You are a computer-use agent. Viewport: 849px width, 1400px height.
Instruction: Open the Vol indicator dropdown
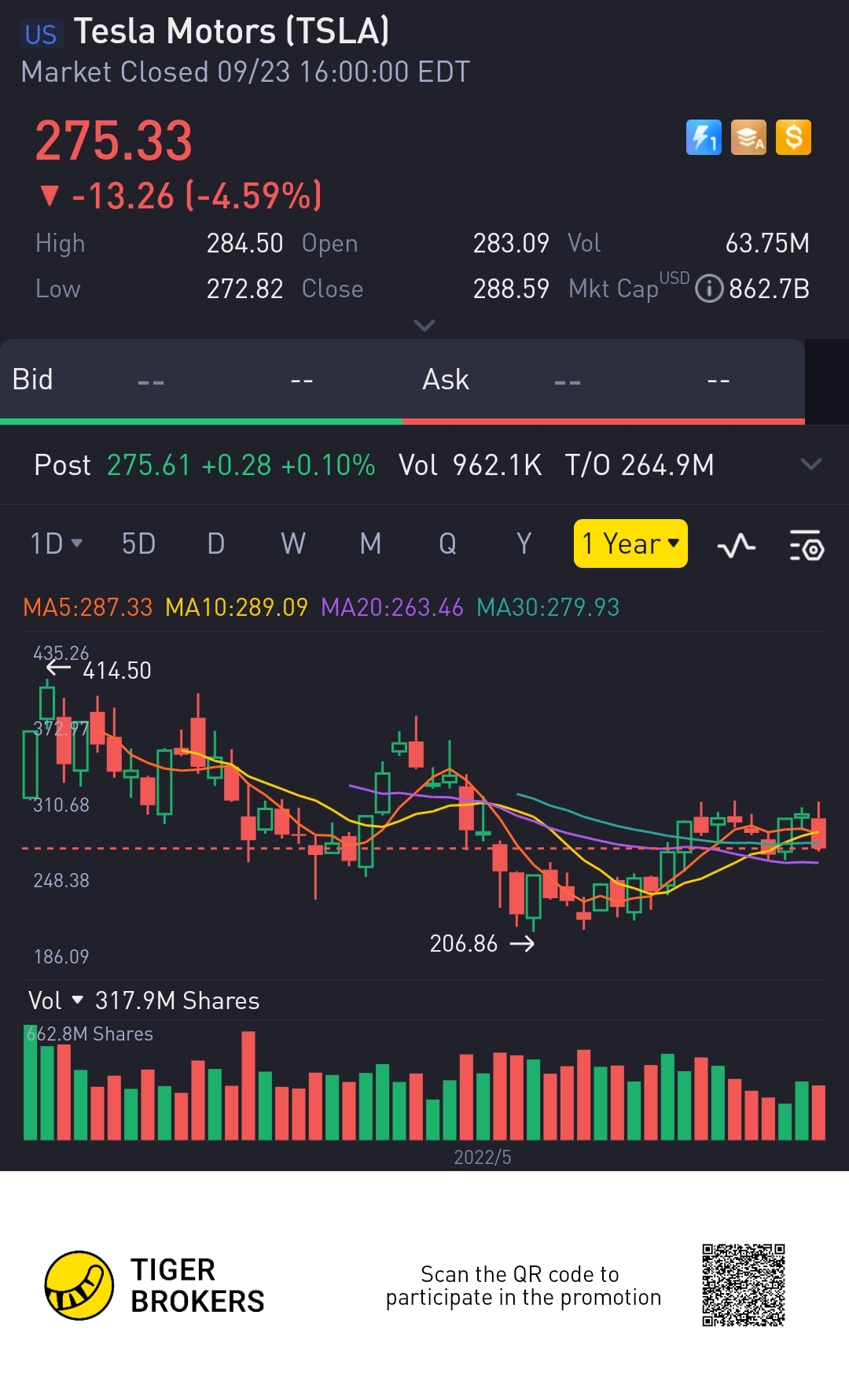[55, 1000]
